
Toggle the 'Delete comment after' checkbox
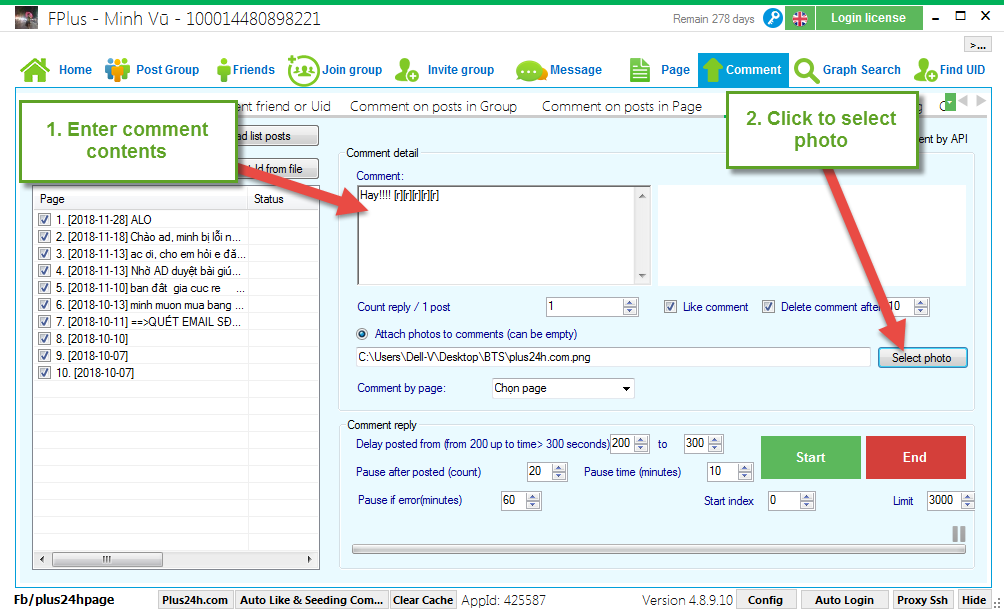(768, 307)
